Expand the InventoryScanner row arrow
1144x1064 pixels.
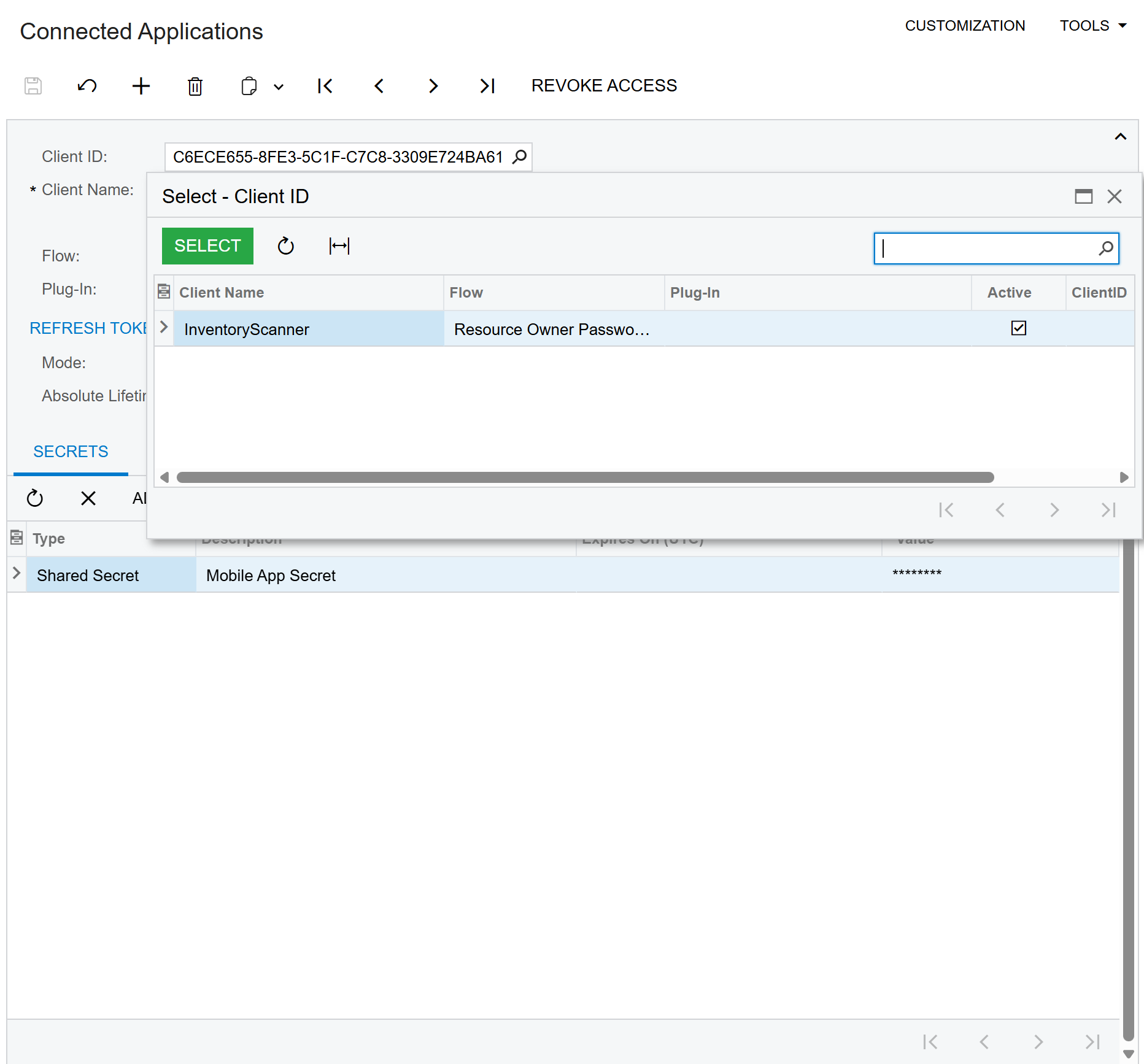164,328
